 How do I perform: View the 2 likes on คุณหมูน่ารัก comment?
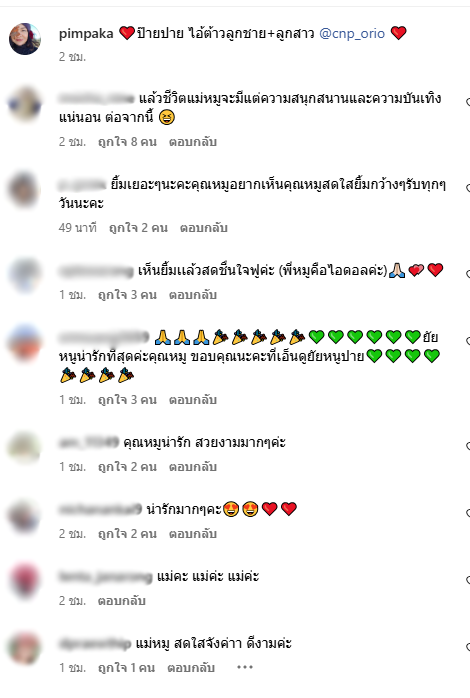coord(127,467)
